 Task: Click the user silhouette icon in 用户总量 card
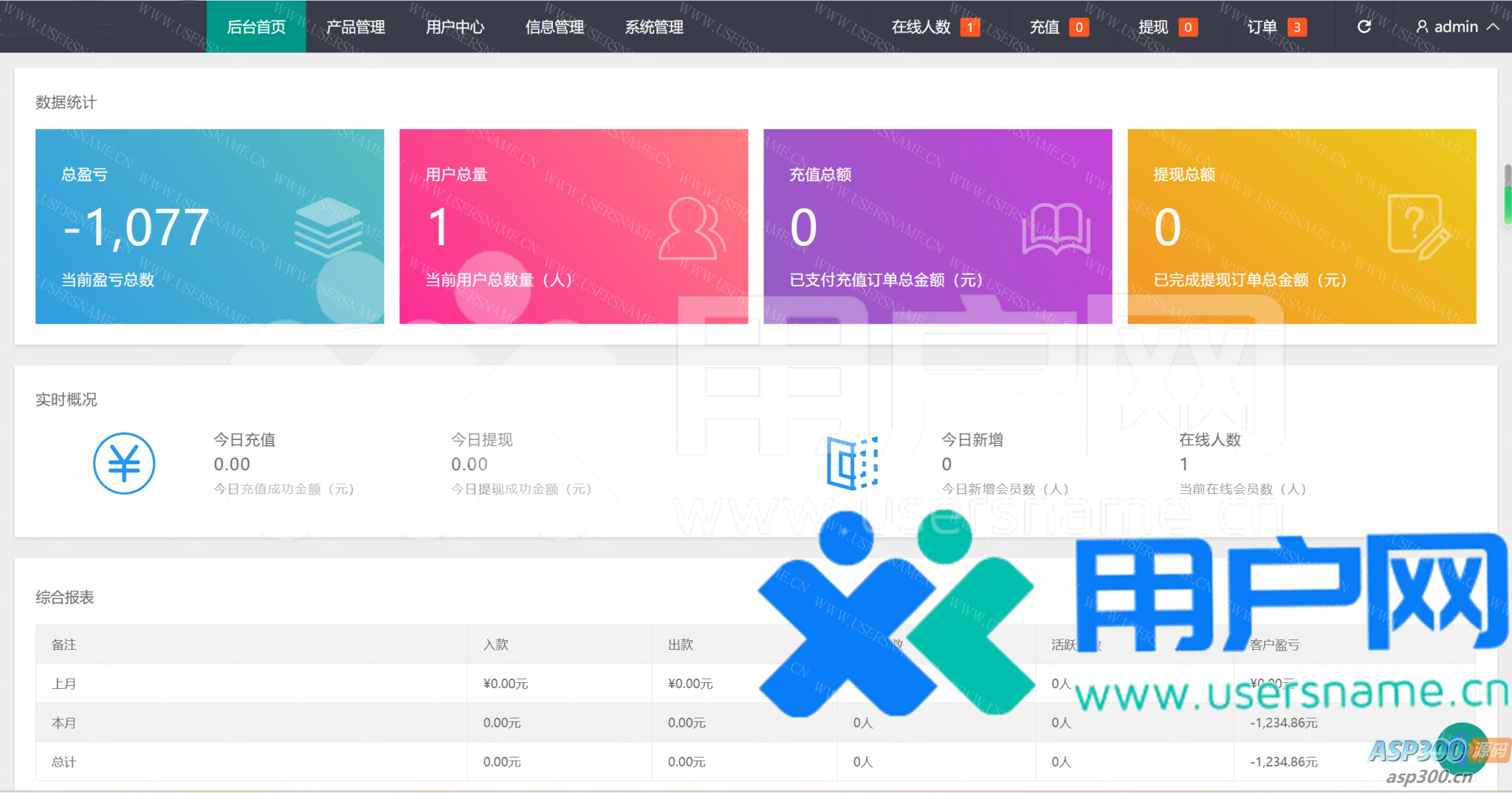pos(691,228)
